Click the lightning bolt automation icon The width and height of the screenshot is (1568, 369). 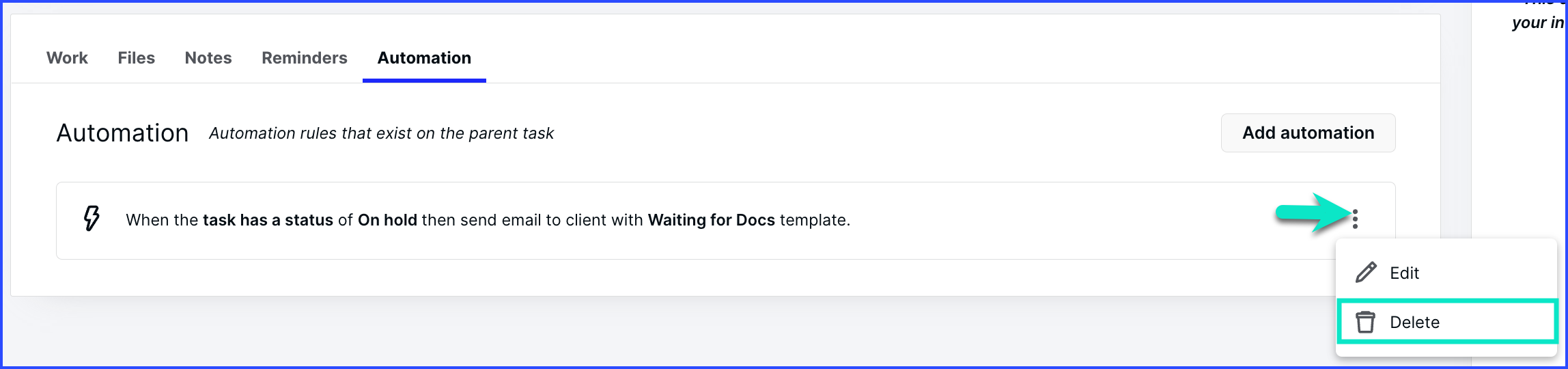pos(92,219)
